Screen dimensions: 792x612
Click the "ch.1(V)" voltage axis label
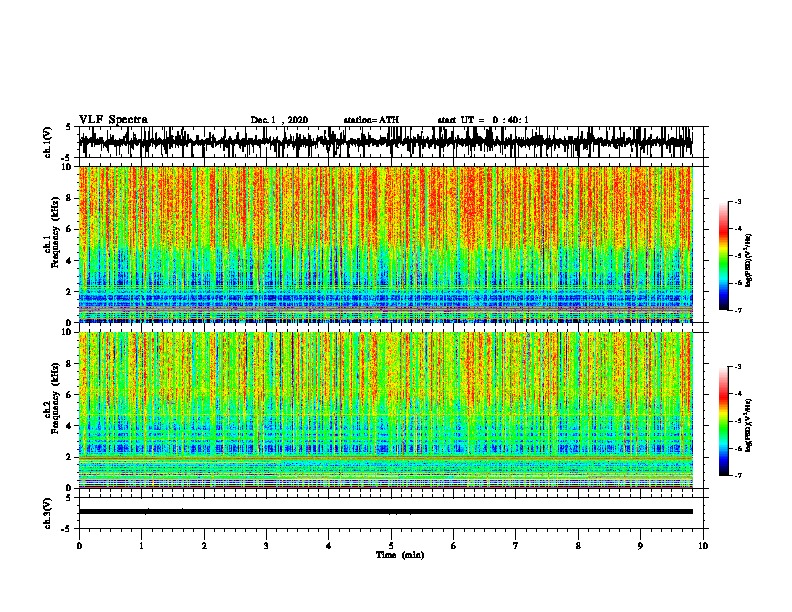pyautogui.click(x=48, y=142)
